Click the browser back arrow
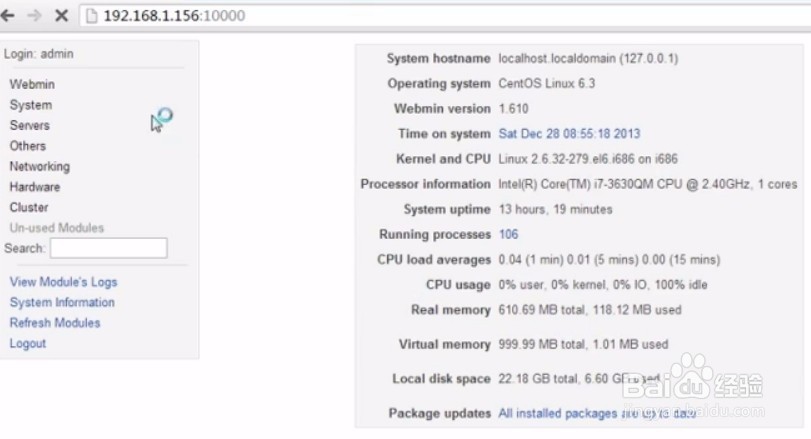This screenshot has height=439, width=811. point(8,15)
